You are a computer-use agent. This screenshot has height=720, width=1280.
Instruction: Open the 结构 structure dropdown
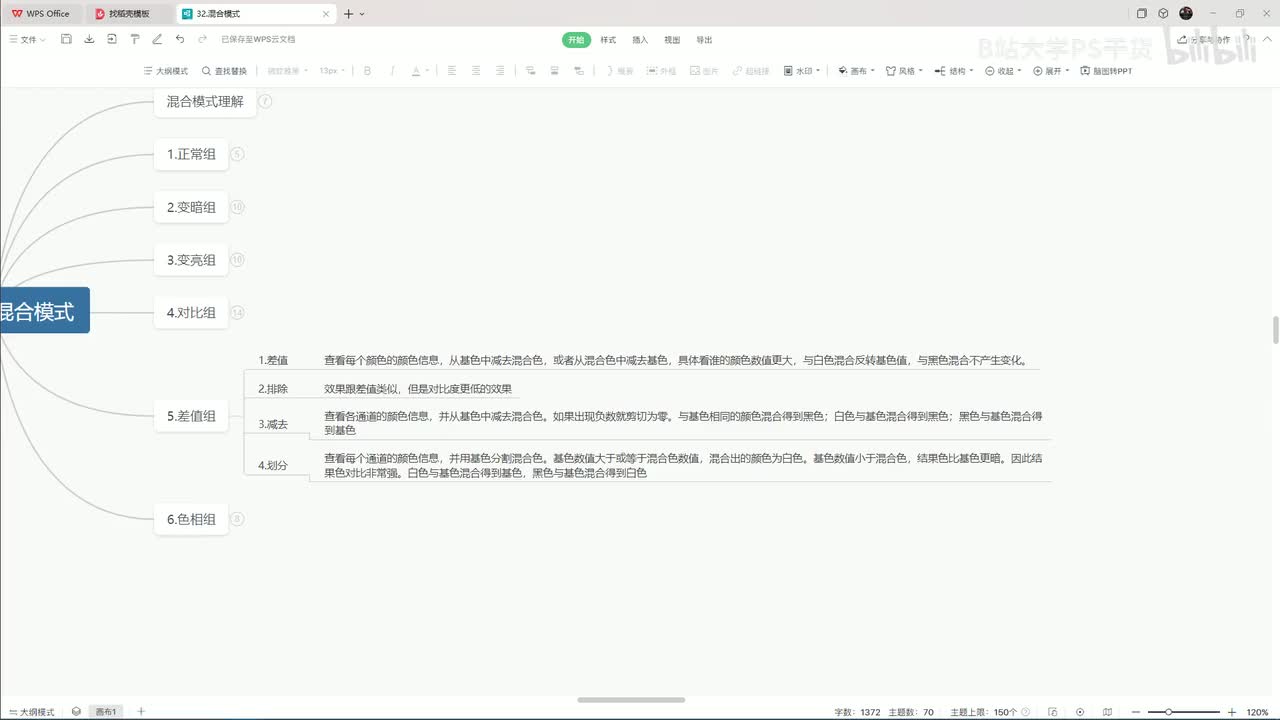[954, 71]
